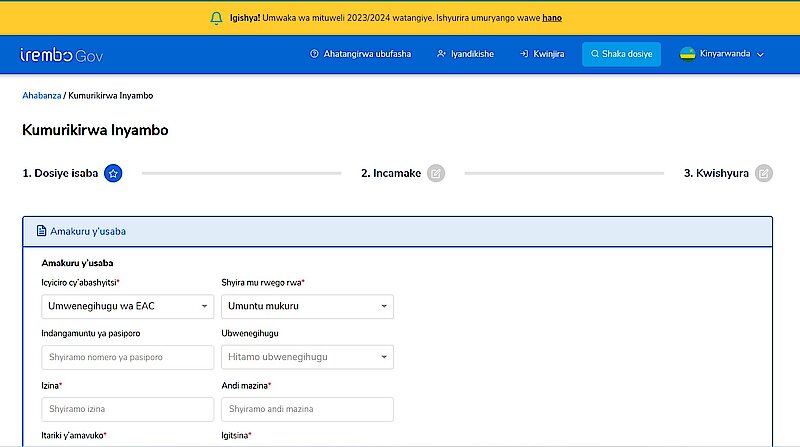Go to Ahabanza breadcrumb link

click(41, 95)
